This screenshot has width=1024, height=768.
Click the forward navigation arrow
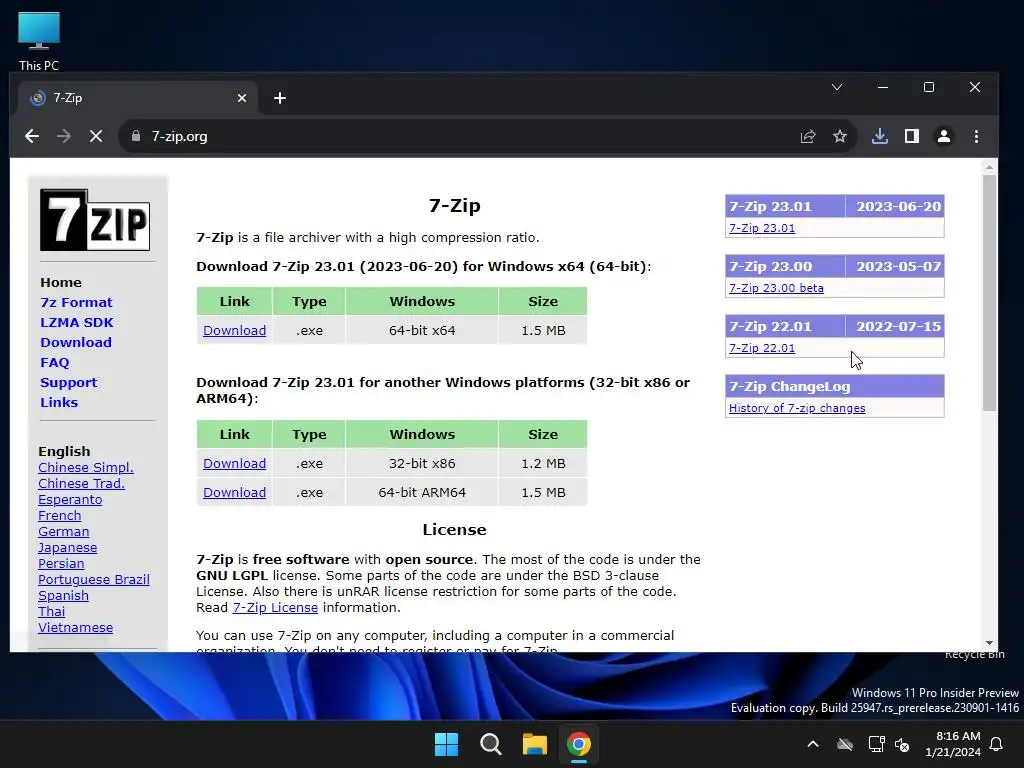63,136
